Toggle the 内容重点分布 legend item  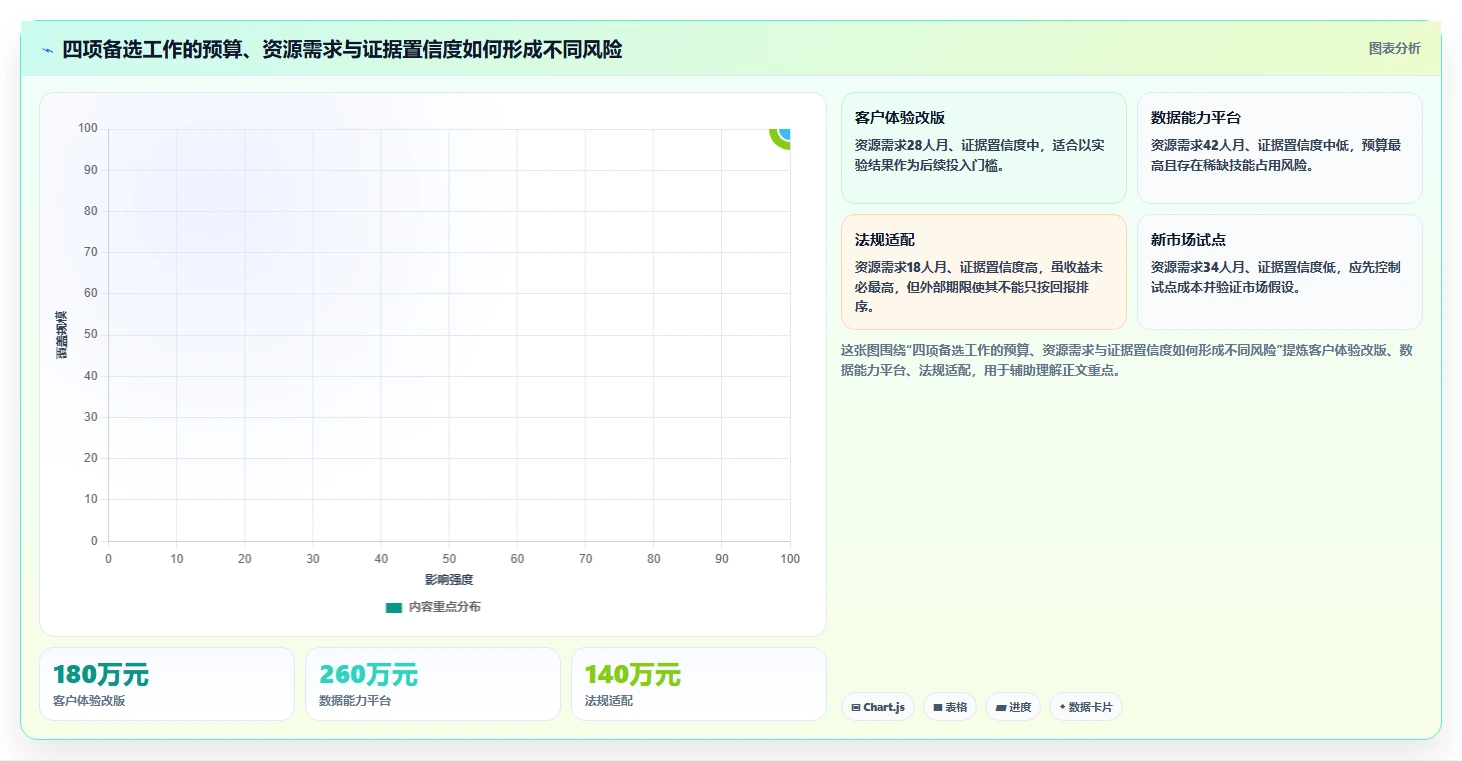432,607
